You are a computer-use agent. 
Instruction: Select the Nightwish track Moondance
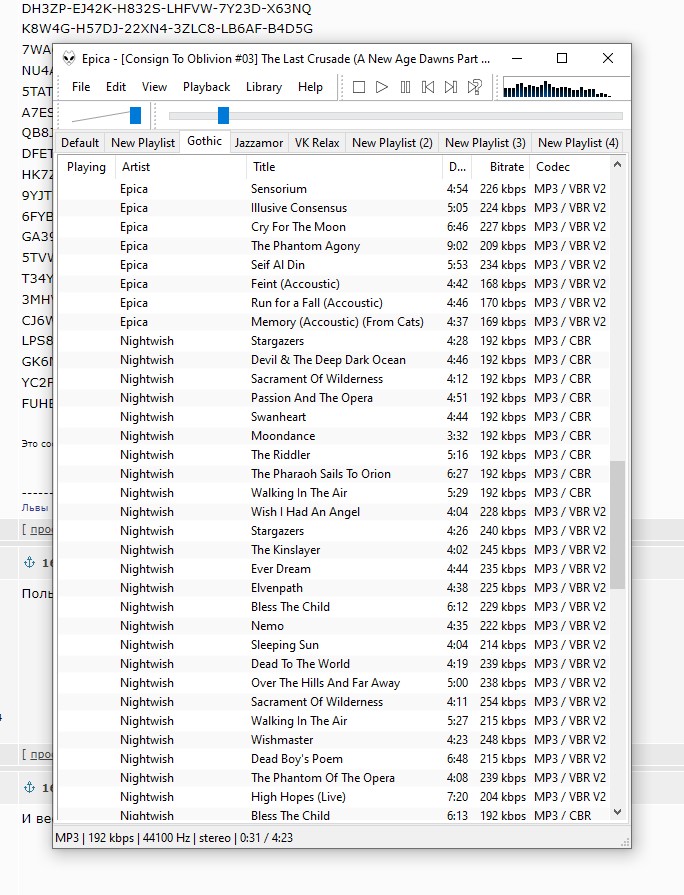334,436
